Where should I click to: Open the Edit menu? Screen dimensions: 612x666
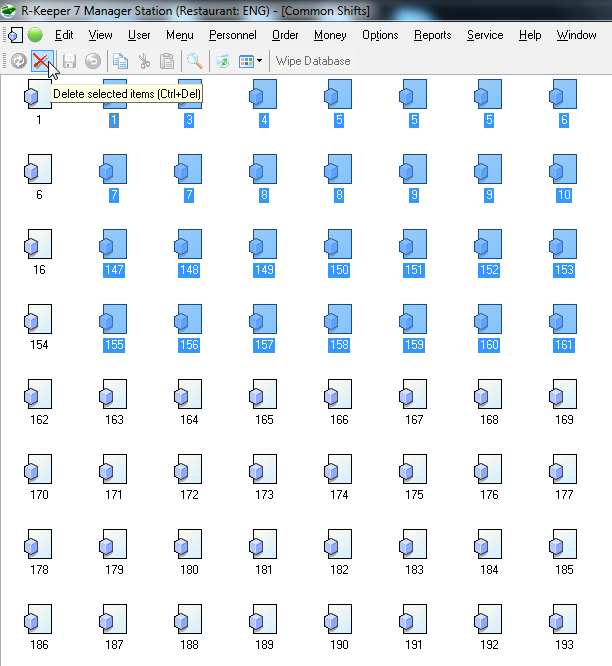click(64, 35)
